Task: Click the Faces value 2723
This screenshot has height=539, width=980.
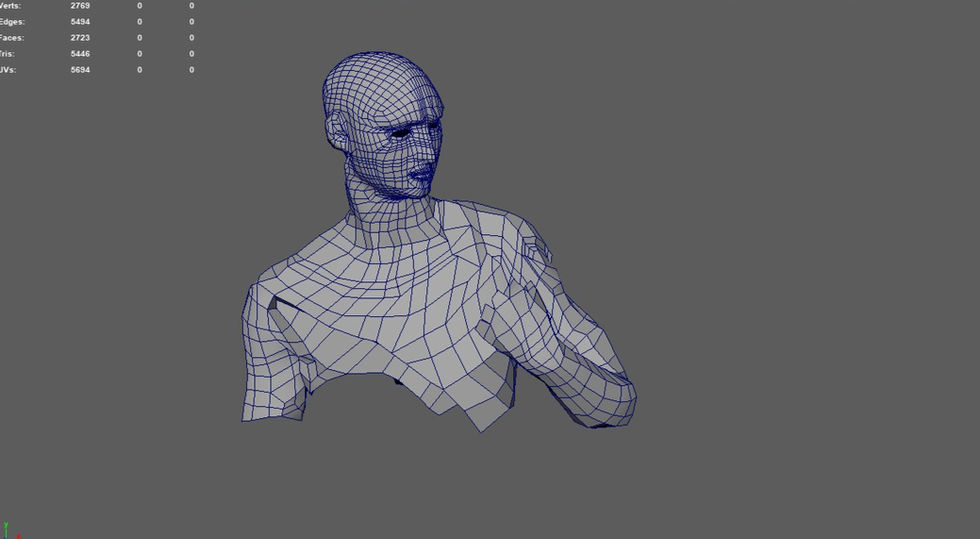Action: pyautogui.click(x=80, y=38)
